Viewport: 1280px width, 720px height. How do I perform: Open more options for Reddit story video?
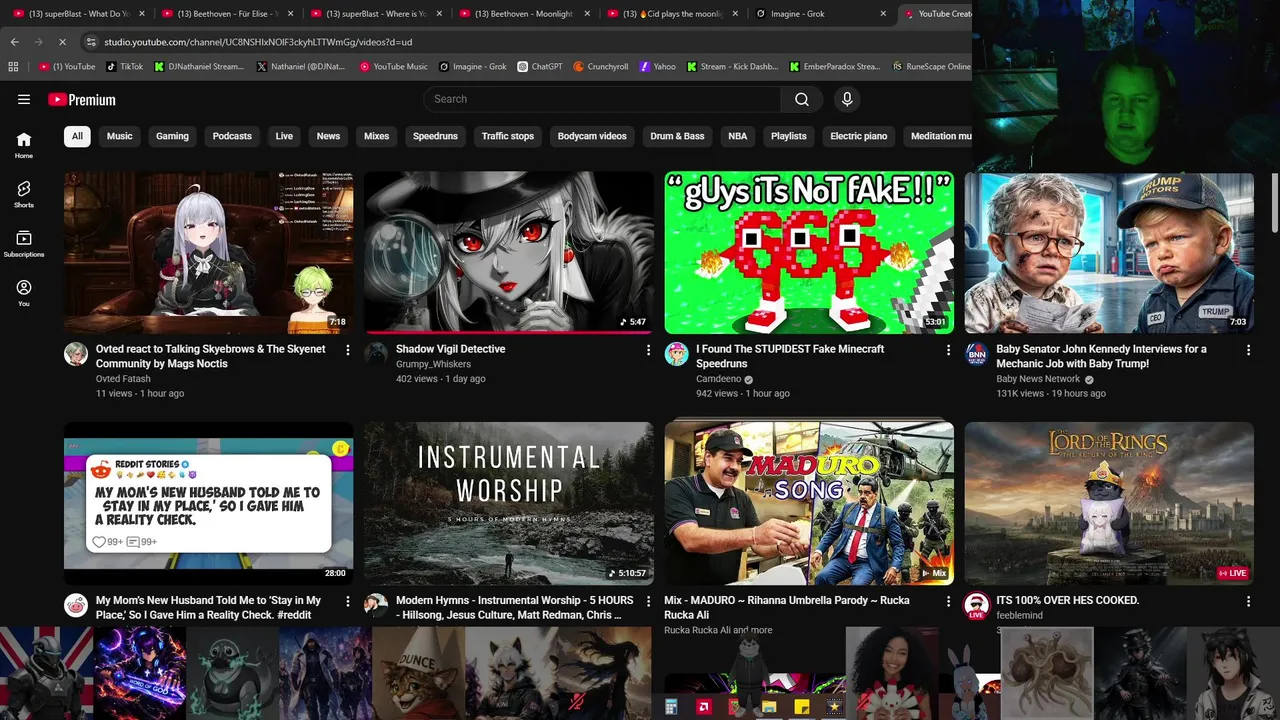click(348, 601)
